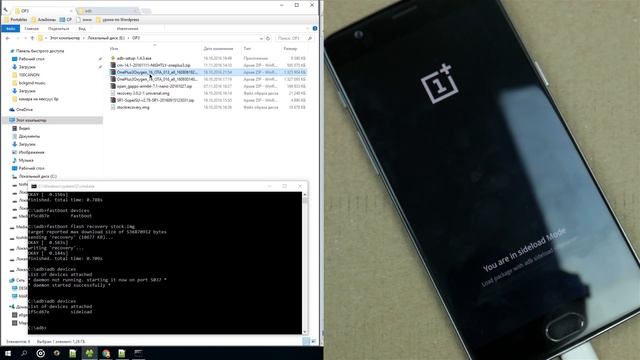Go up one folder level
640x360 pixels.
(x=32, y=38)
